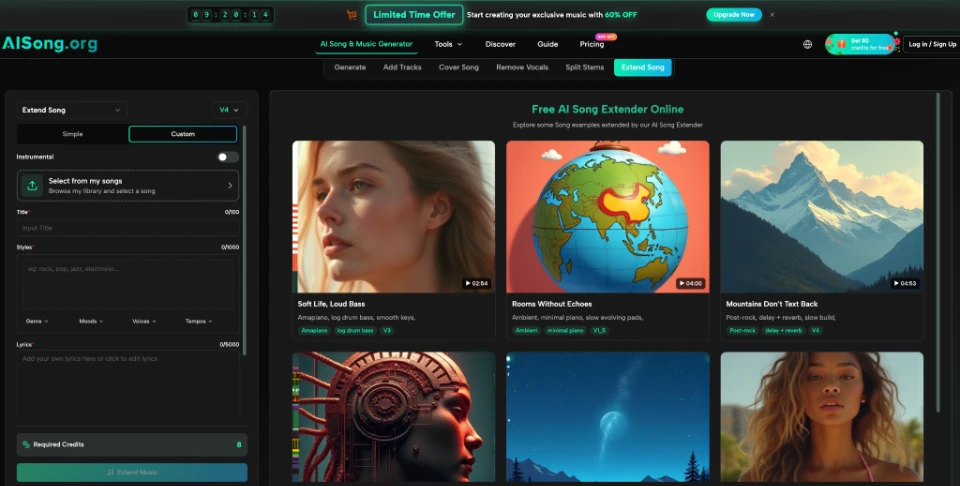This screenshot has height=486, width=960.
Task: Click the Post-rock tag
Action: pos(742,331)
